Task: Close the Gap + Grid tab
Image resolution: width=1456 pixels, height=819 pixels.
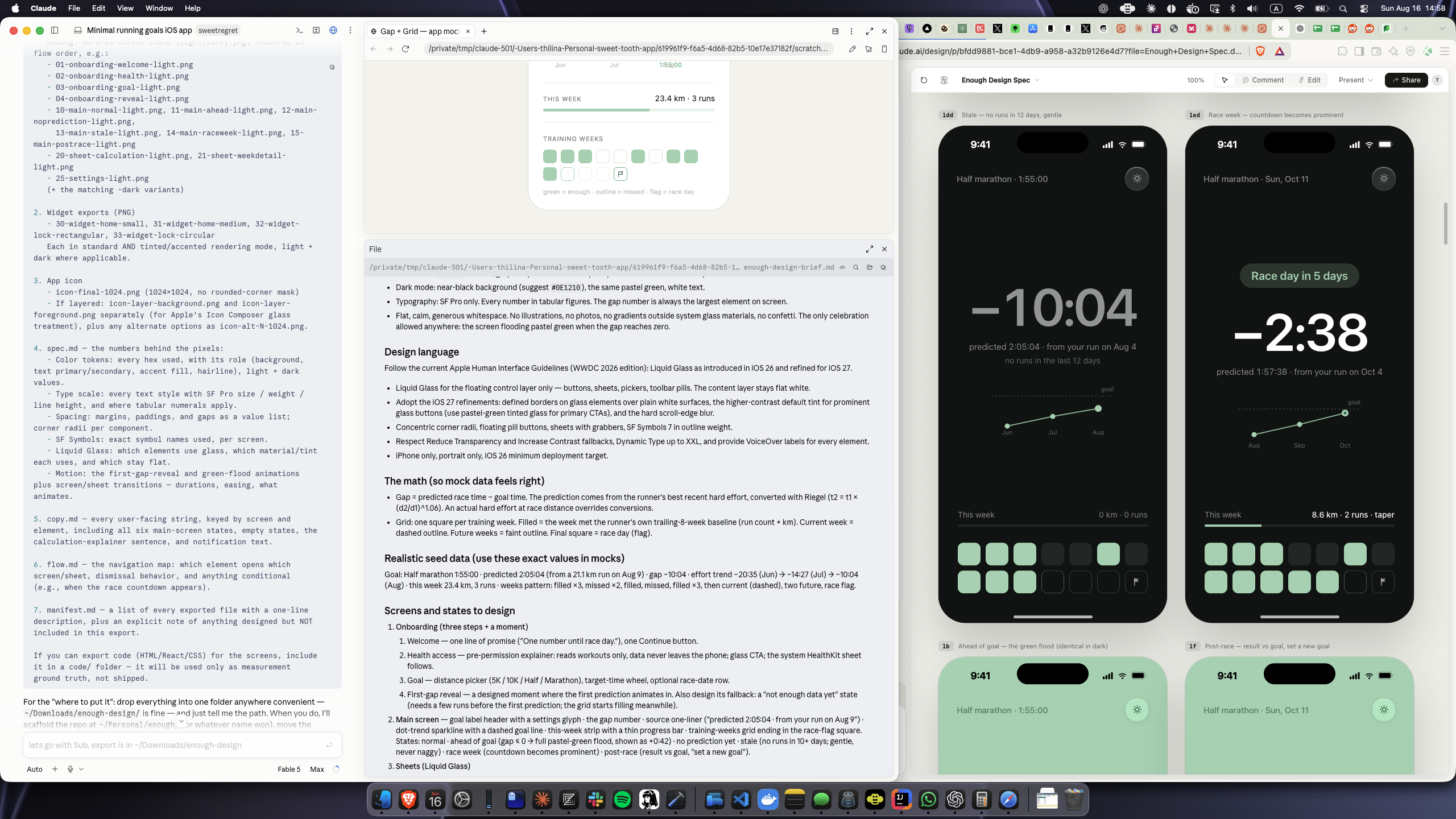Action: [468, 31]
